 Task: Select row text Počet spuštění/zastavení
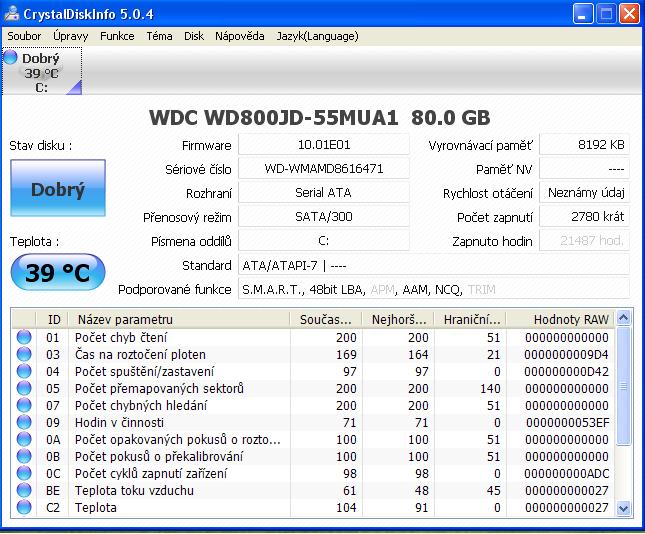[144, 371]
